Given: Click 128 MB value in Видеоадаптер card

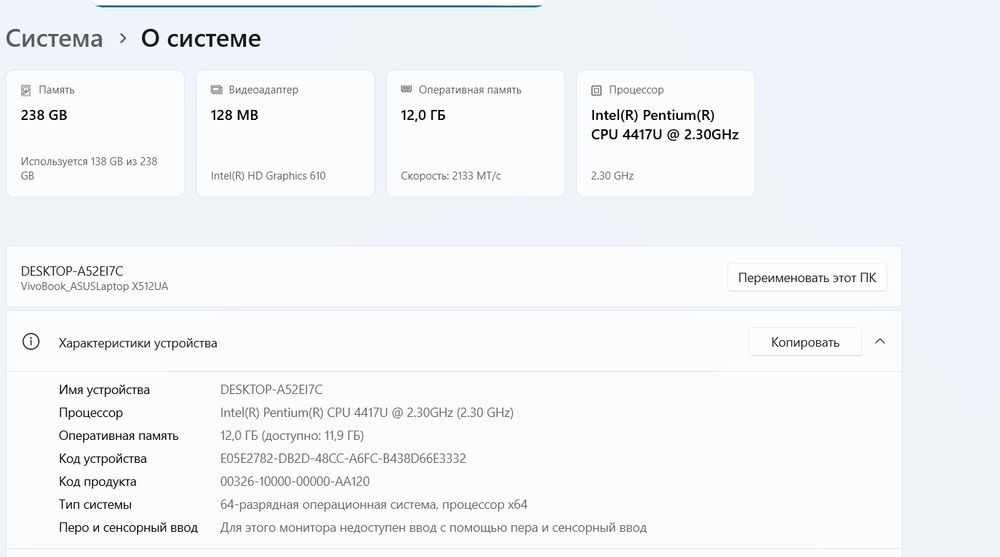Looking at the screenshot, I should [x=235, y=115].
